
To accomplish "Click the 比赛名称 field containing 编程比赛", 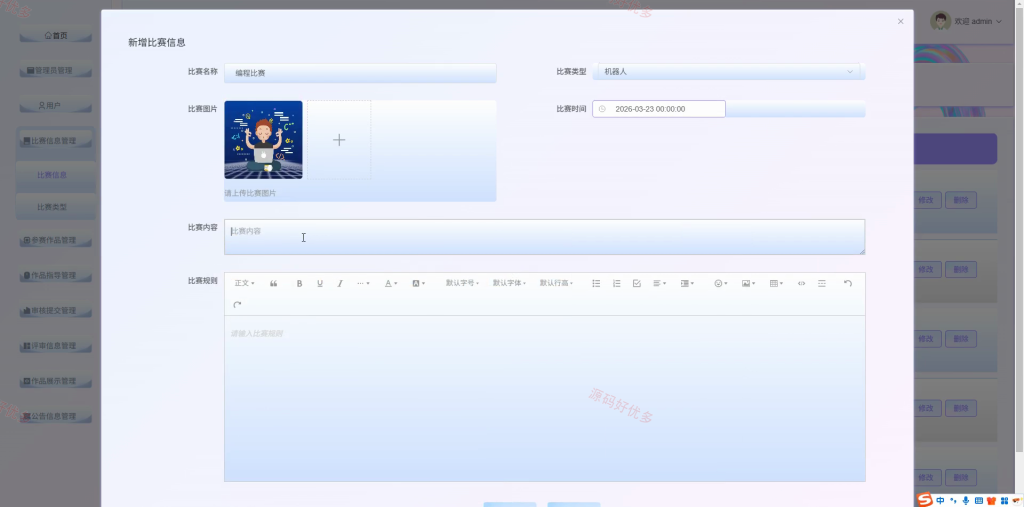I will point(360,73).
